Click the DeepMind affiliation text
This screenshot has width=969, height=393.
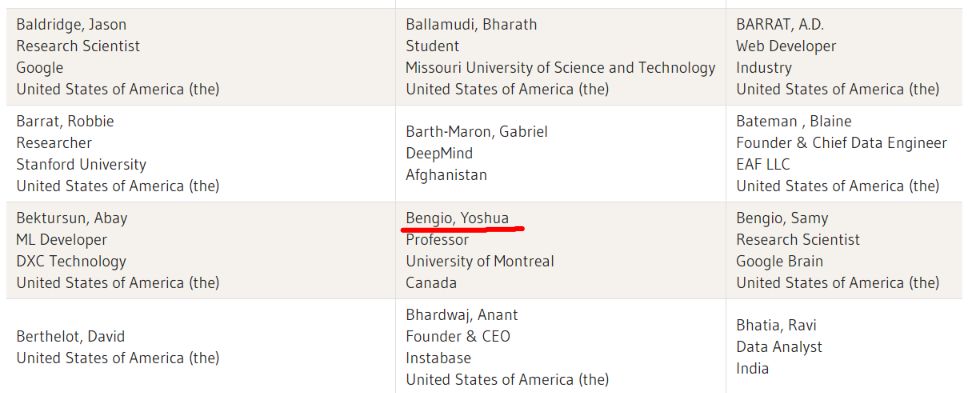439,153
